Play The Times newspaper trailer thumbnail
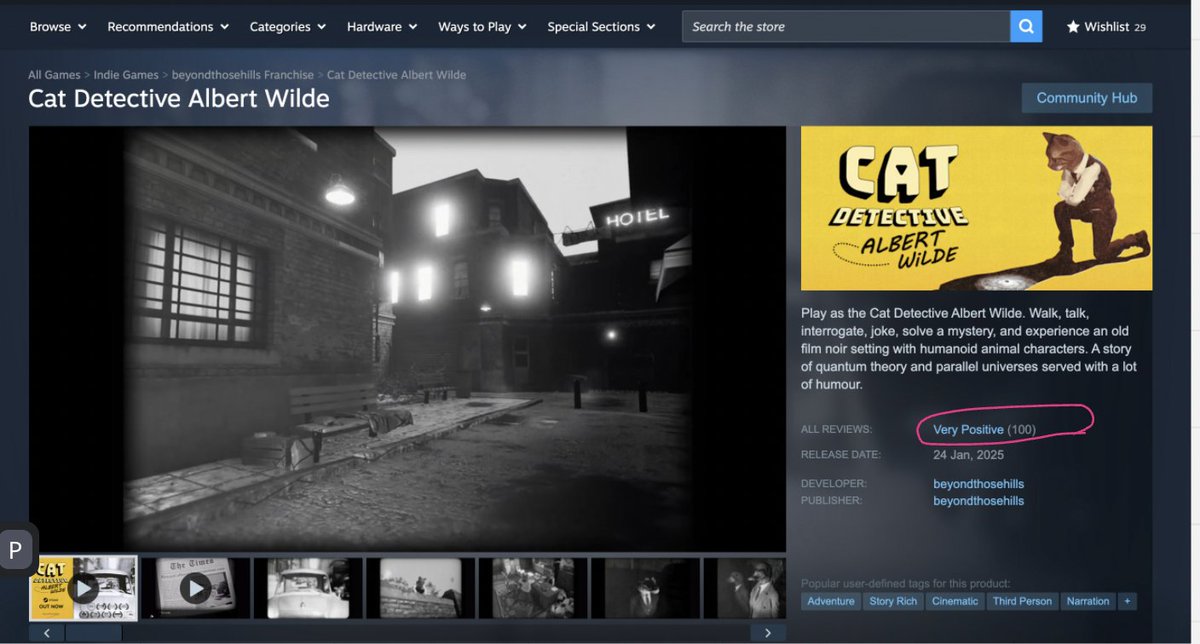 point(194,588)
